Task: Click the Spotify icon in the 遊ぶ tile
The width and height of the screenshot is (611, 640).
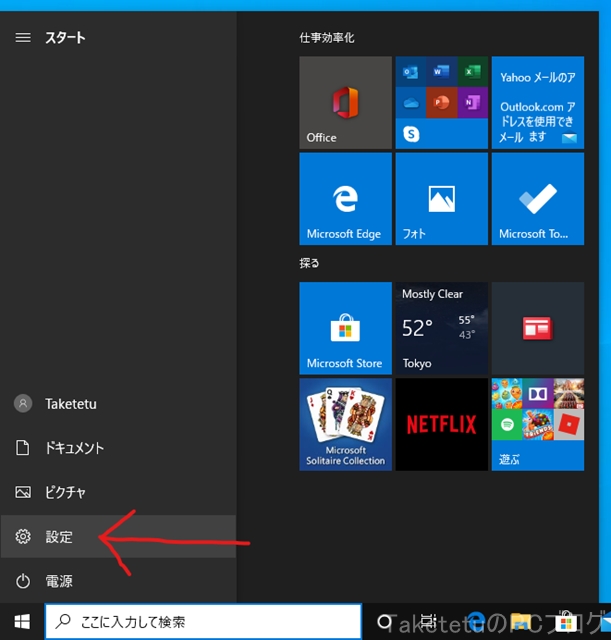Action: (507, 424)
